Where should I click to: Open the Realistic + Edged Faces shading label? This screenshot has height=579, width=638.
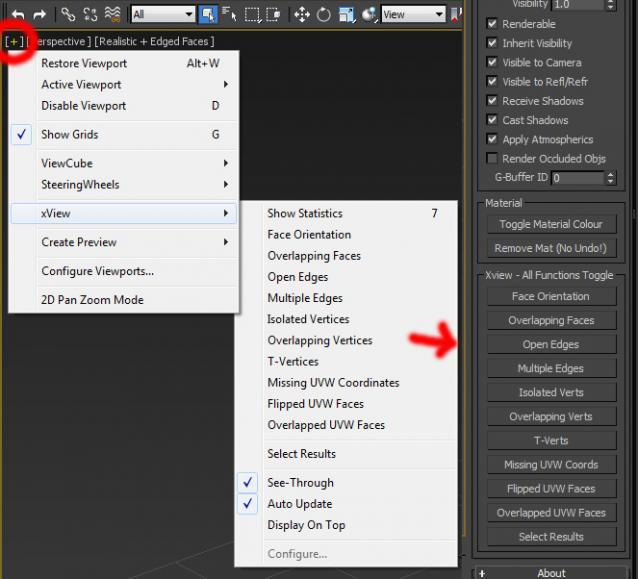coord(154,42)
